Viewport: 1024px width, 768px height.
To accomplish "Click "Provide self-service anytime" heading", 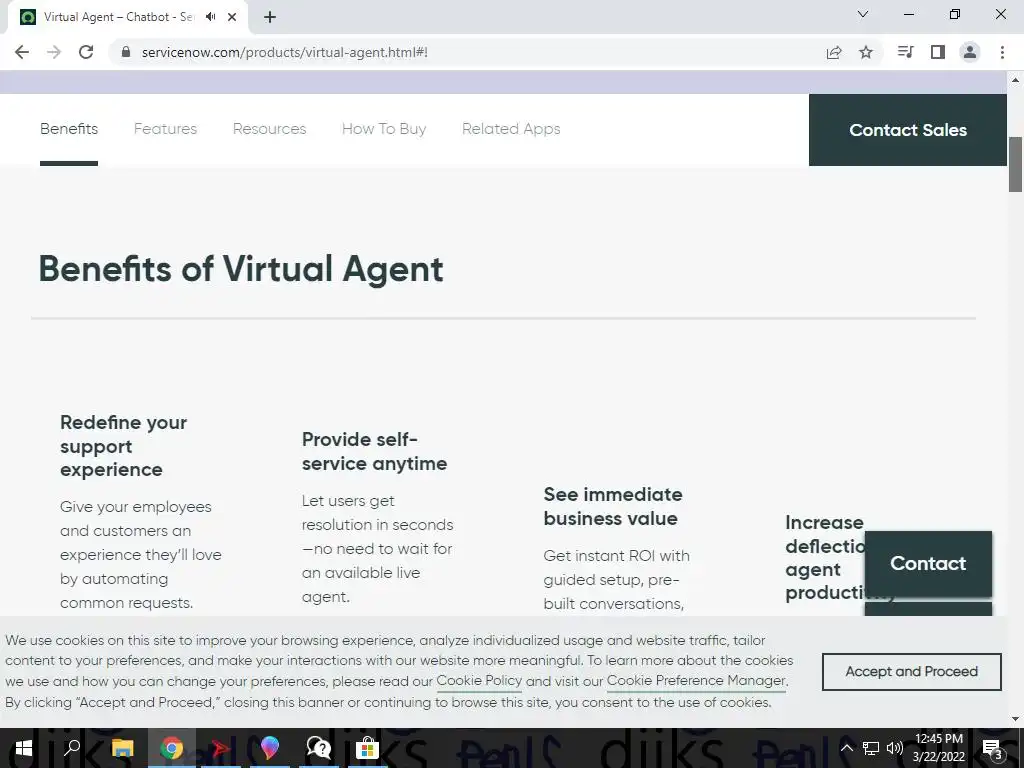I will (x=374, y=451).
